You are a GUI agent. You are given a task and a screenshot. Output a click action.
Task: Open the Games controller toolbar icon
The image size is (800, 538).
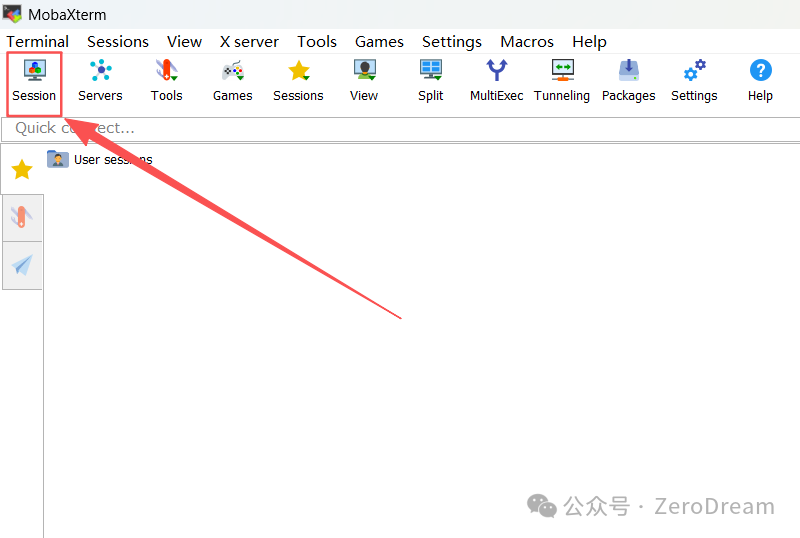(233, 82)
